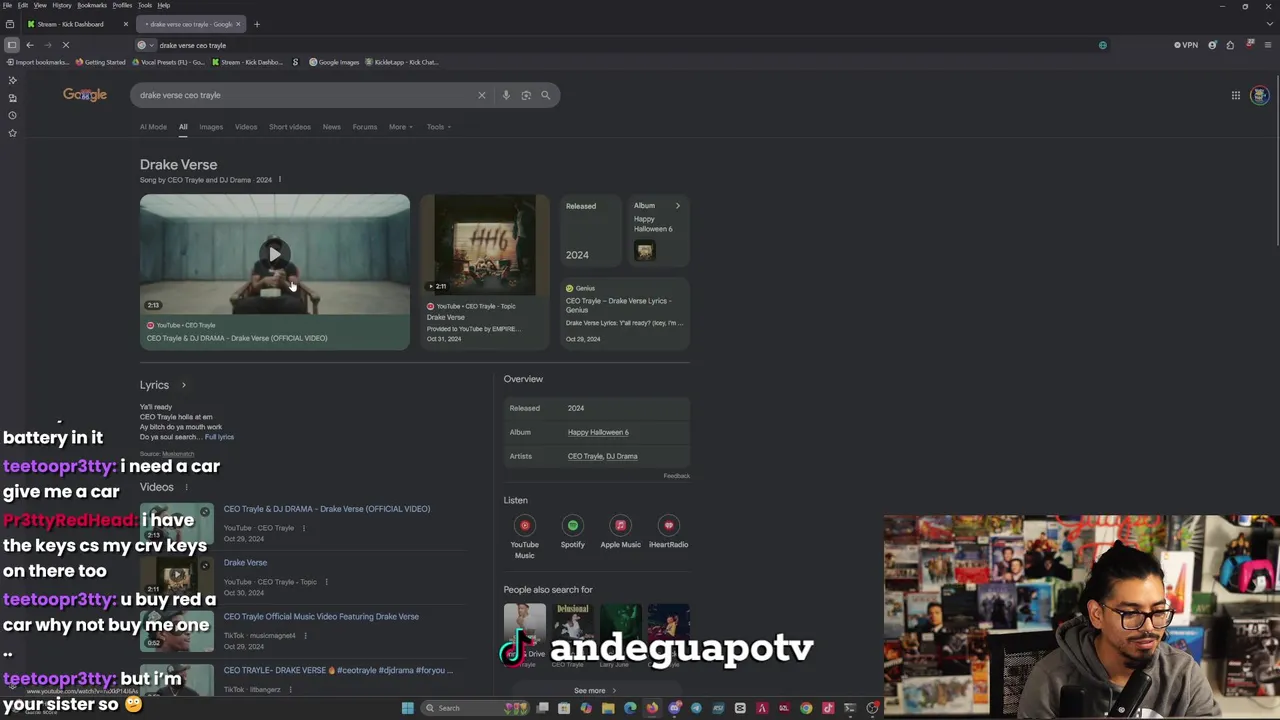Open CEO Trayle & DJ DRAMA official video result
Viewport: 1280px width, 720px height.
coord(327,509)
